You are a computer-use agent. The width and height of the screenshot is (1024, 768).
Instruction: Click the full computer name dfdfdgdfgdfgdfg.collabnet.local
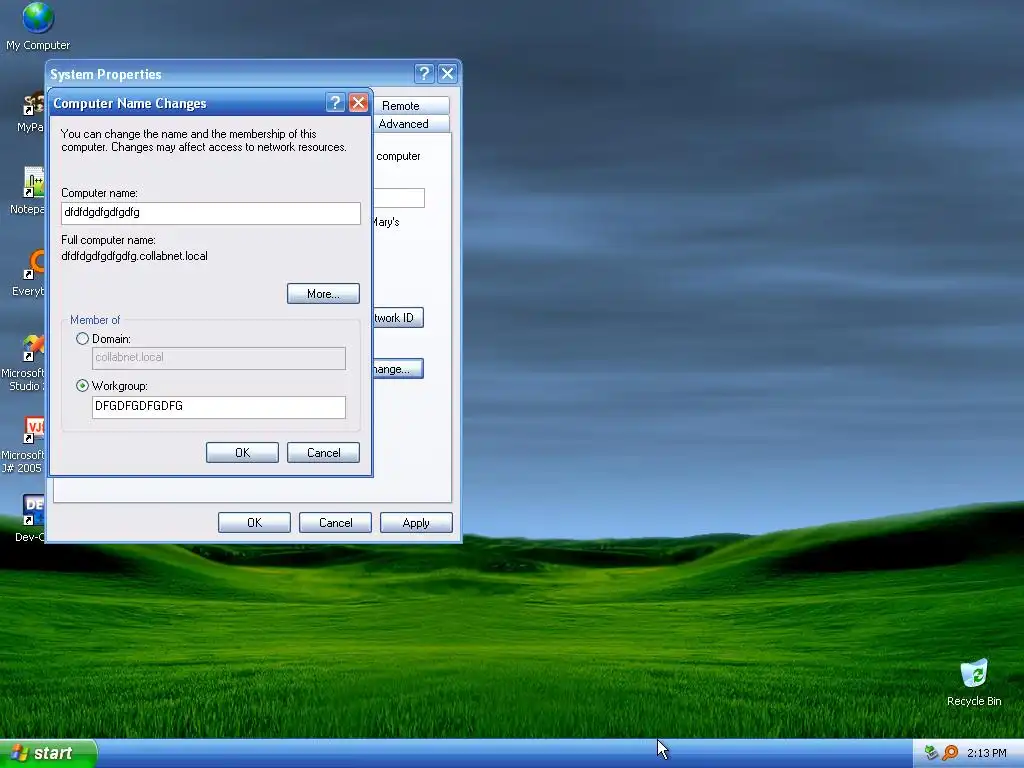coord(135,256)
